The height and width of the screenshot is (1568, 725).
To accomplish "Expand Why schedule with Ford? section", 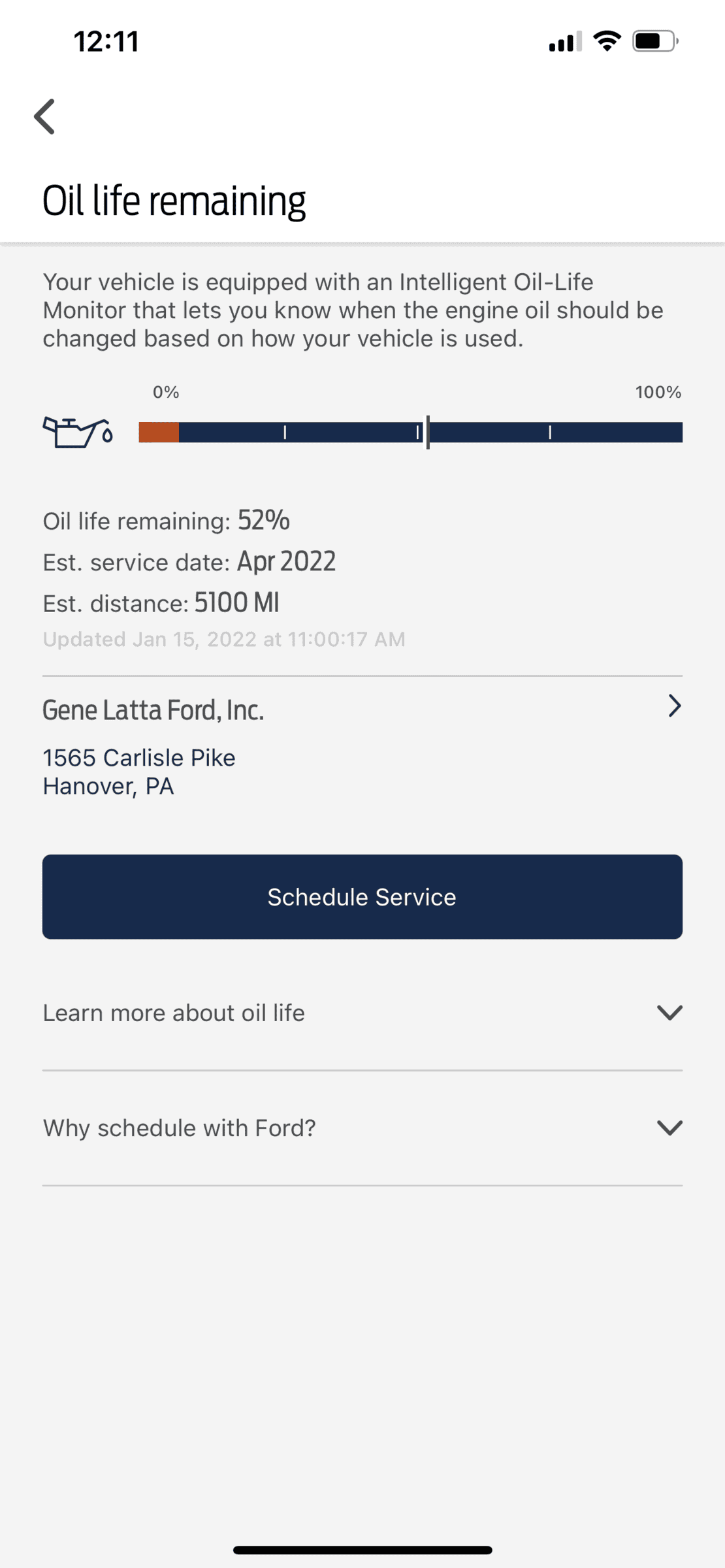I will [362, 1128].
